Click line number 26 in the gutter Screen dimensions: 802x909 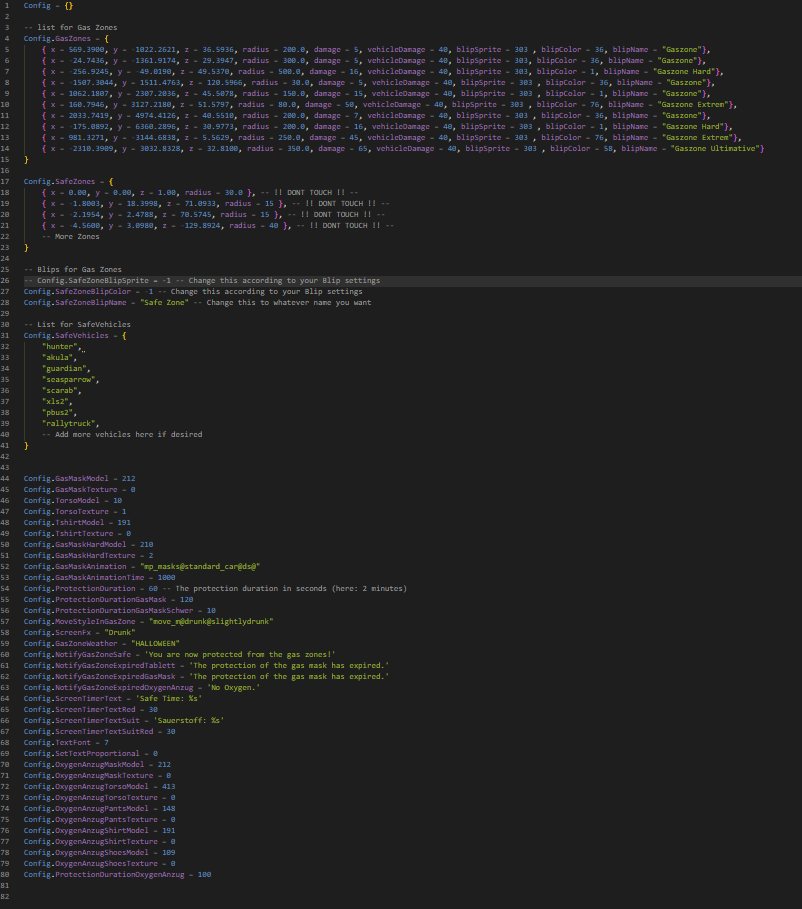pyautogui.click(x=8, y=281)
